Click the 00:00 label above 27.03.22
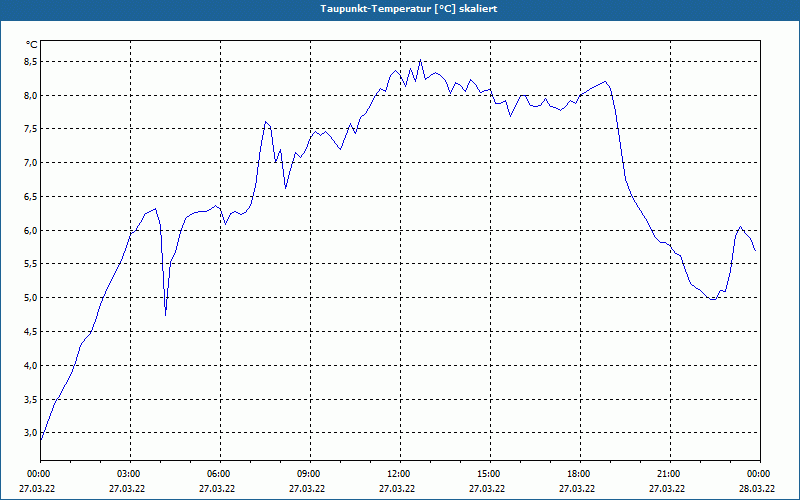Screen dimensions: 800x500 (x=38, y=474)
